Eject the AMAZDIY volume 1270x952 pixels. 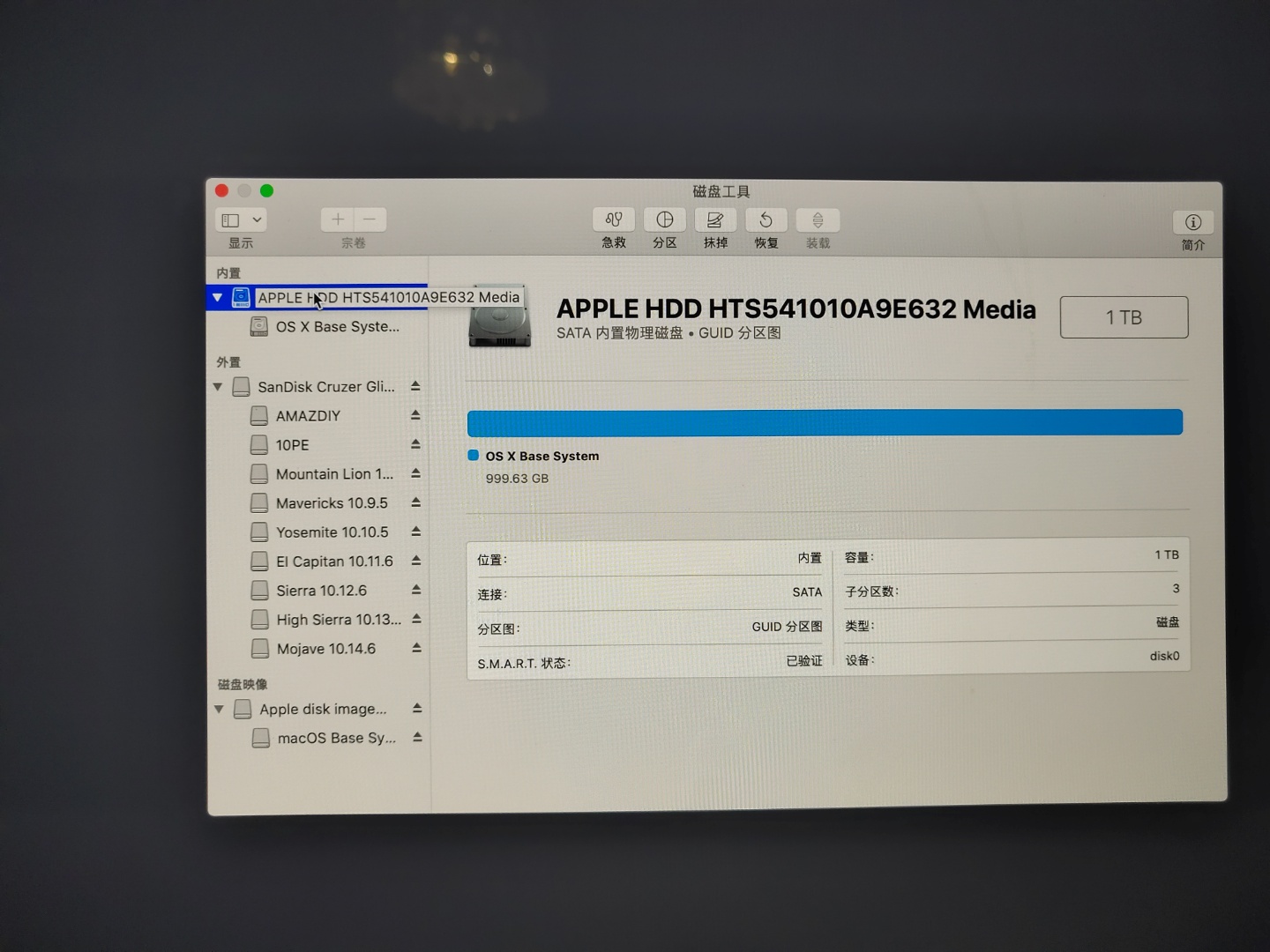415,415
